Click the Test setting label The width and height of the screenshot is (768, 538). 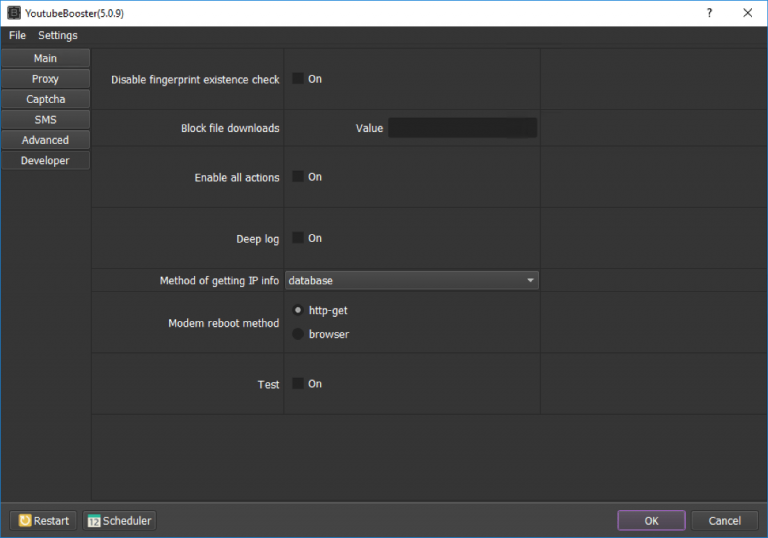coord(268,385)
